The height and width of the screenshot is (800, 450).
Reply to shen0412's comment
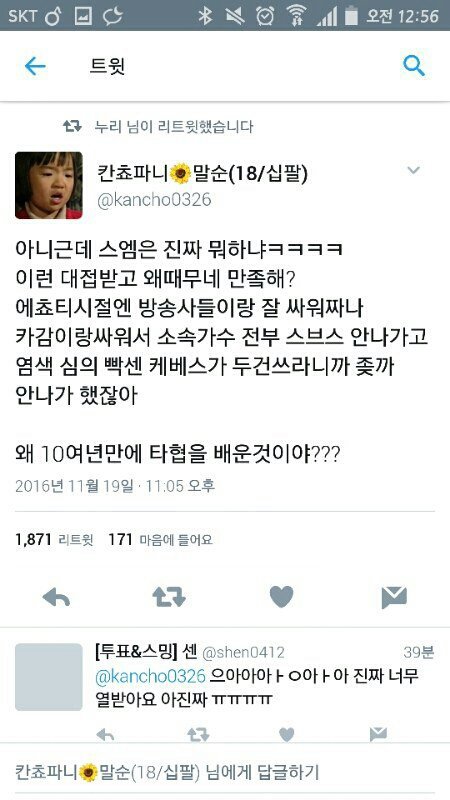pos(106,734)
